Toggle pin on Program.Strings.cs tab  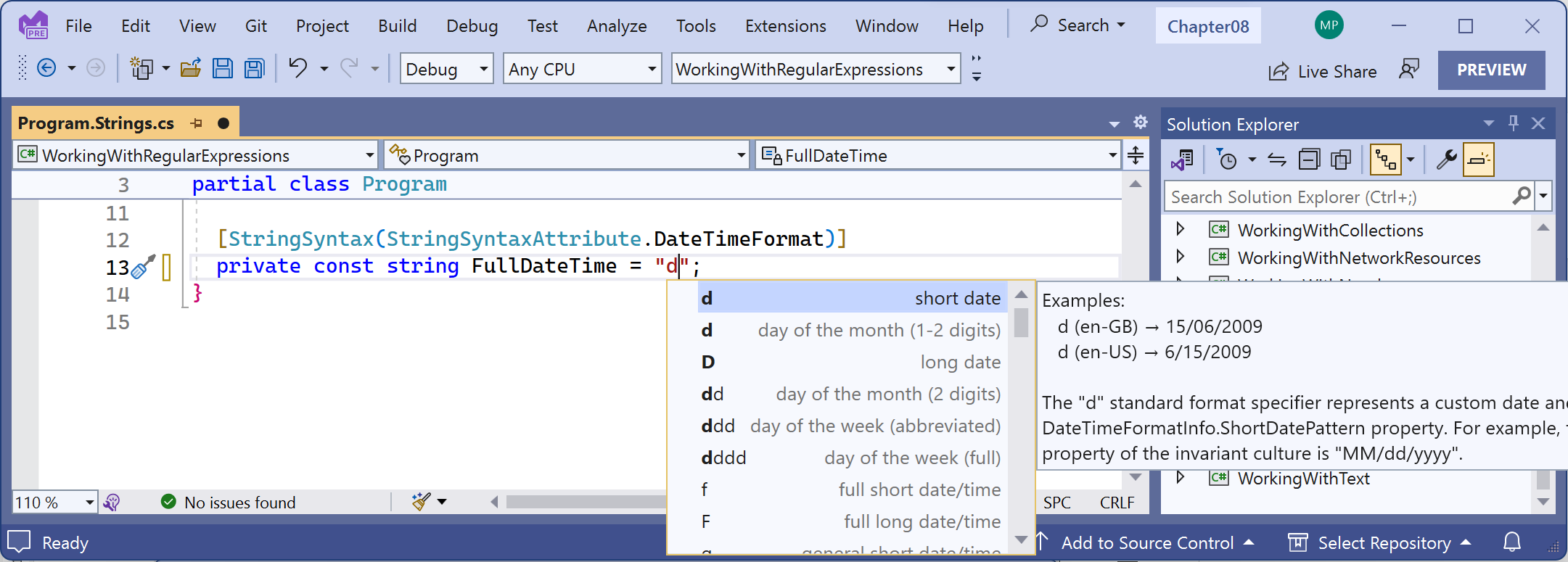(x=196, y=123)
